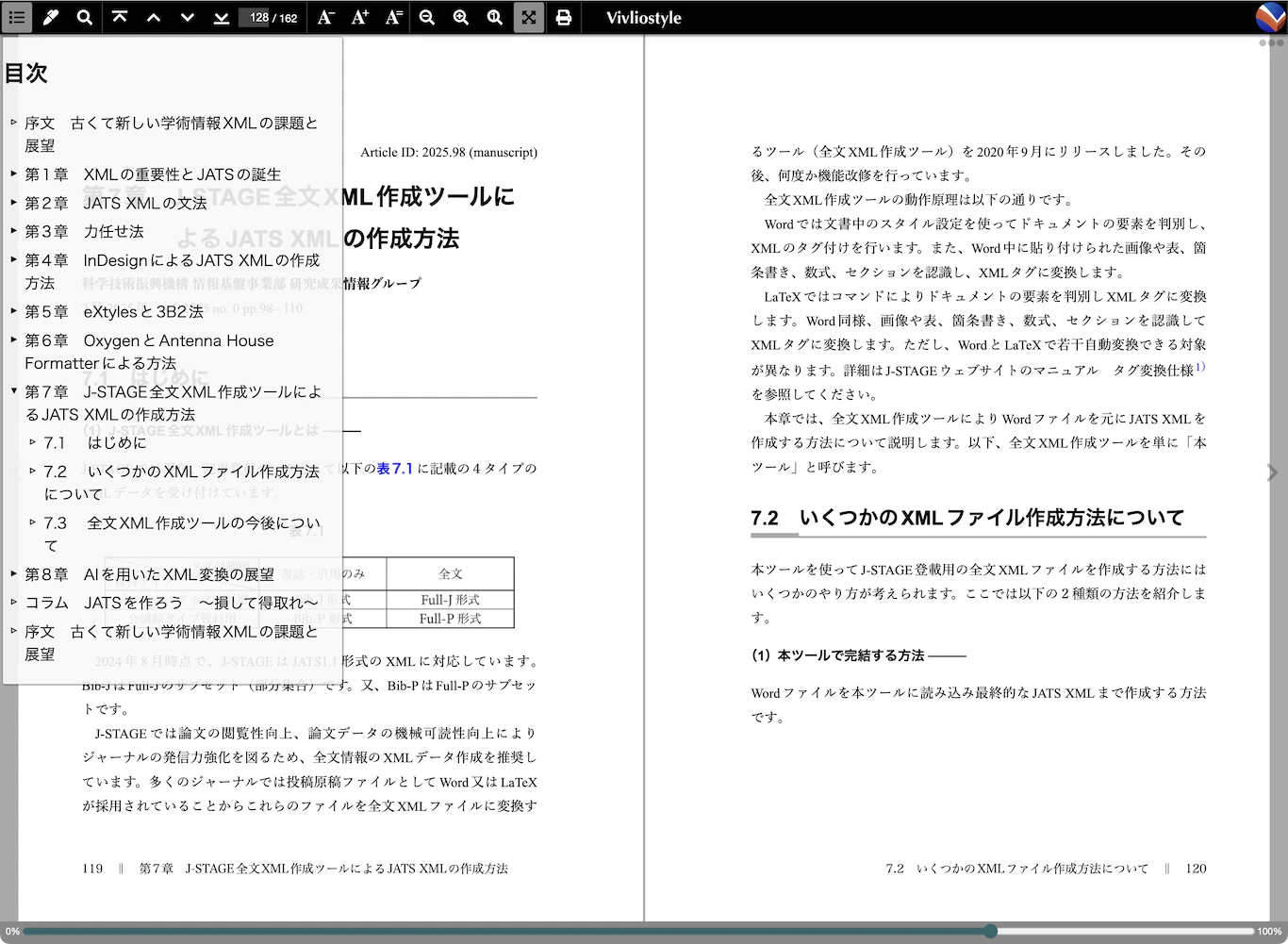Viewport: 1288px width, 944px height.
Task: Reset zoom to actual size
Action: (x=495, y=17)
